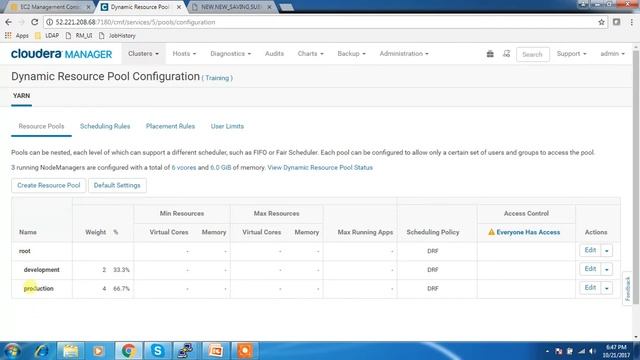Viewport: 640px width, 360px height.
Task: Open the LDAP bookmark folder
Action: (47, 36)
